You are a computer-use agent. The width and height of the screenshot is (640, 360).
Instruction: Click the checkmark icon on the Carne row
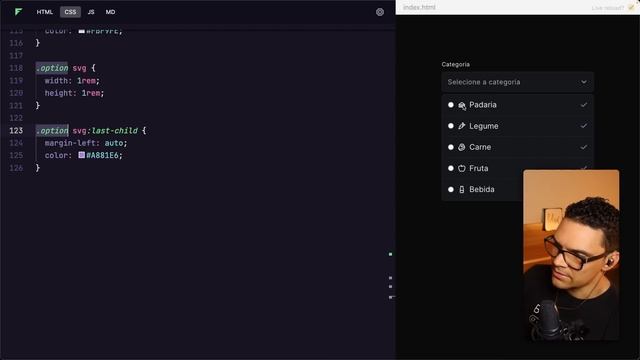tap(584, 147)
